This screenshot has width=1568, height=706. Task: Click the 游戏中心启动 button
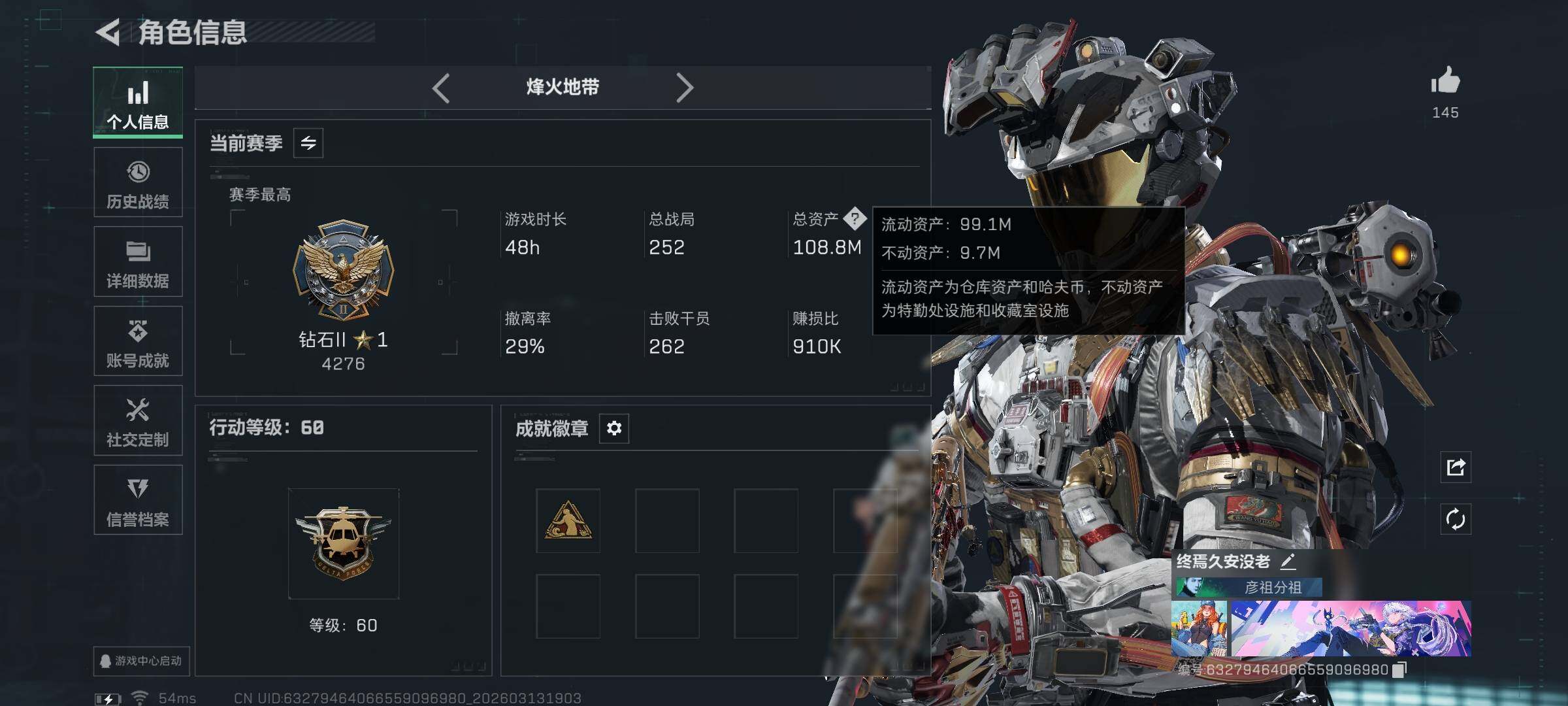click(141, 661)
